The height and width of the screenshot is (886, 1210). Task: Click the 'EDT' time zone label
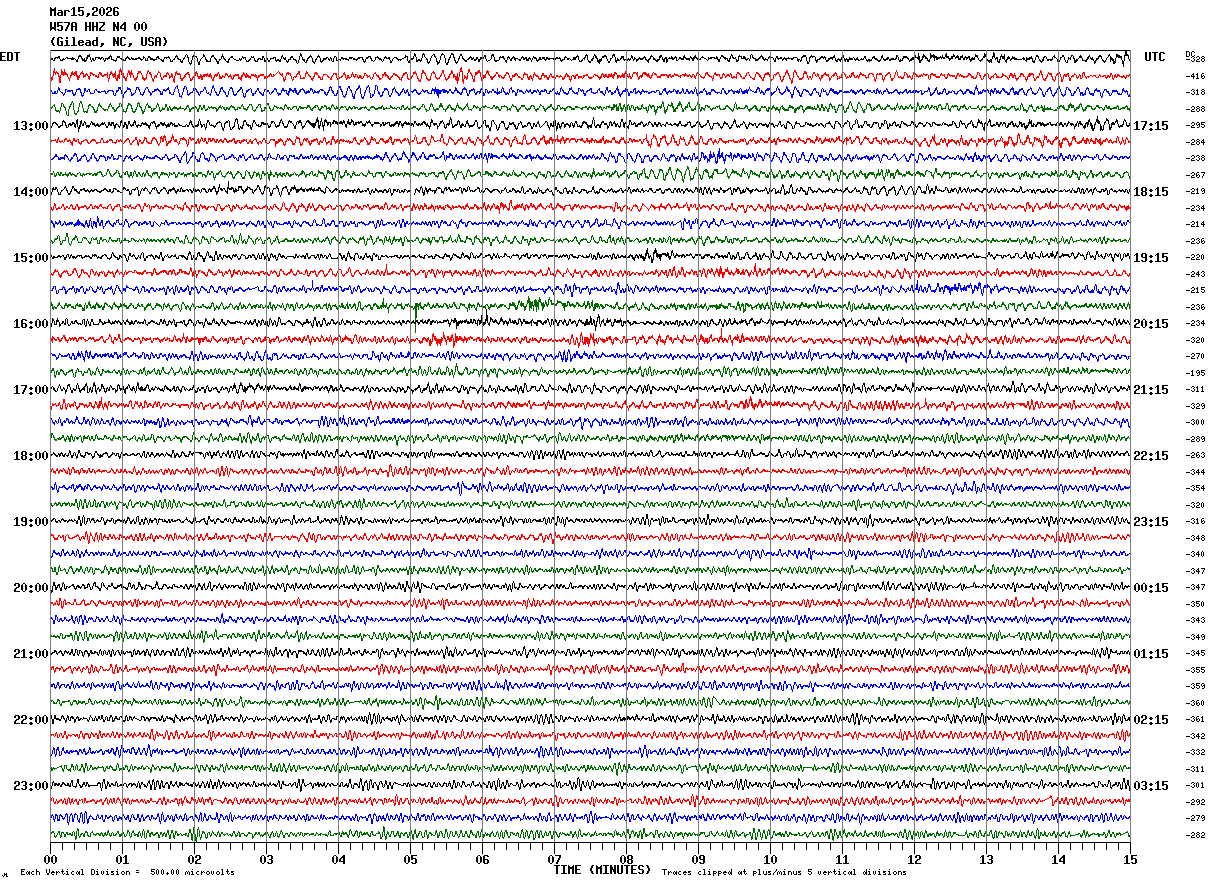(10, 57)
